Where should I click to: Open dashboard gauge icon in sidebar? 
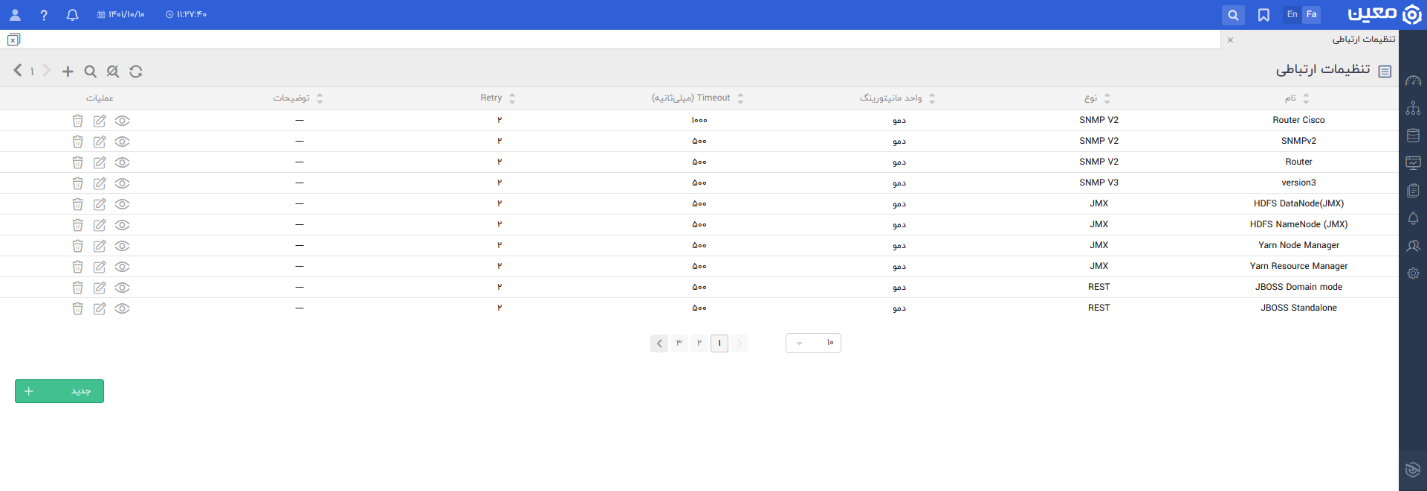1413,82
